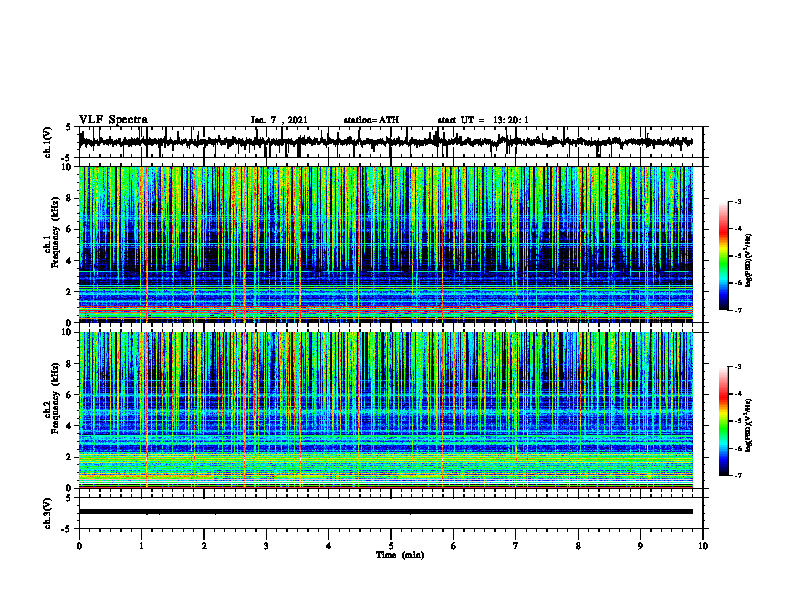This screenshot has width=792, height=612.
Task: Click inside the ch.2 spectrogram plot
Action: (386, 410)
